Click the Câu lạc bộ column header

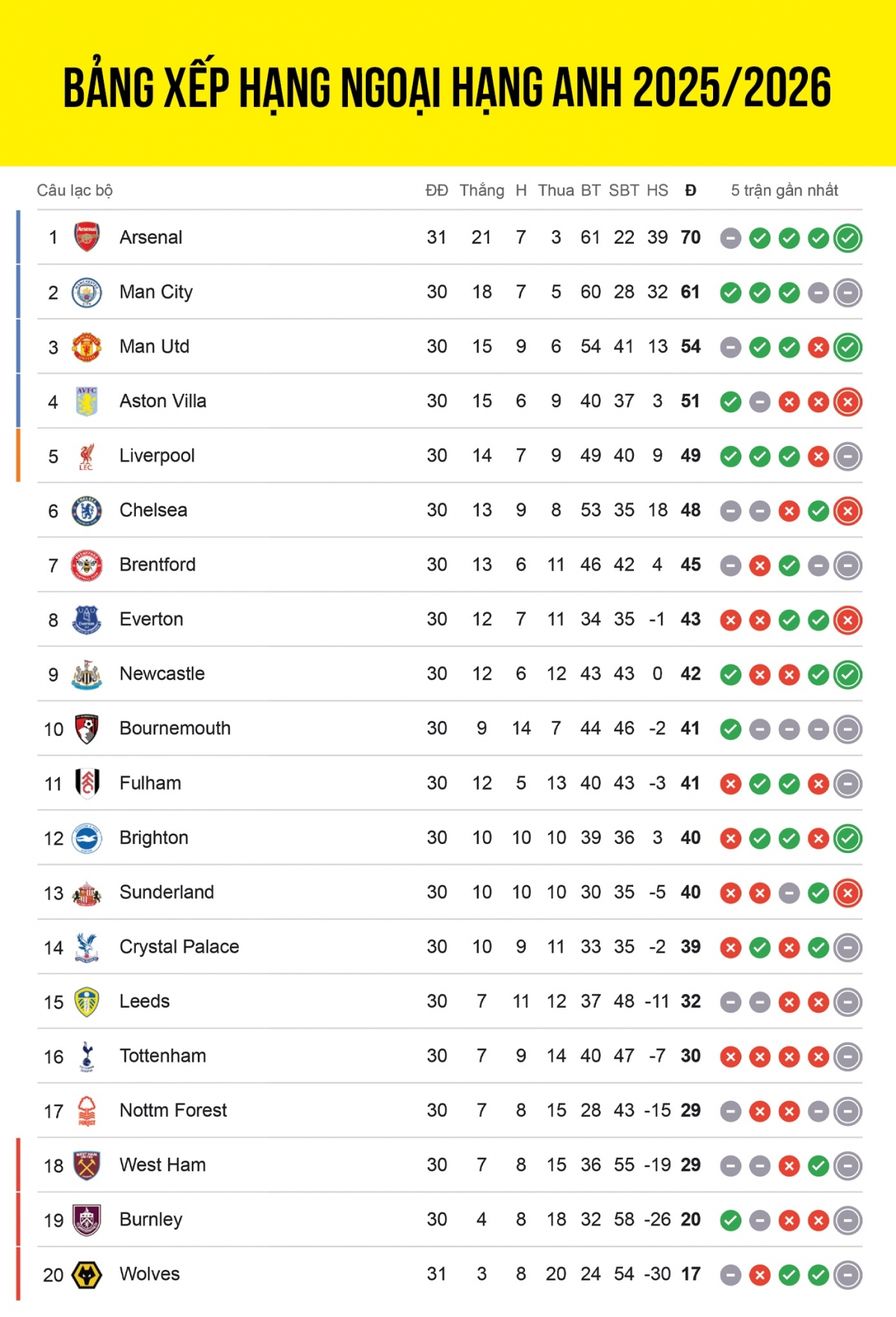pos(75,190)
